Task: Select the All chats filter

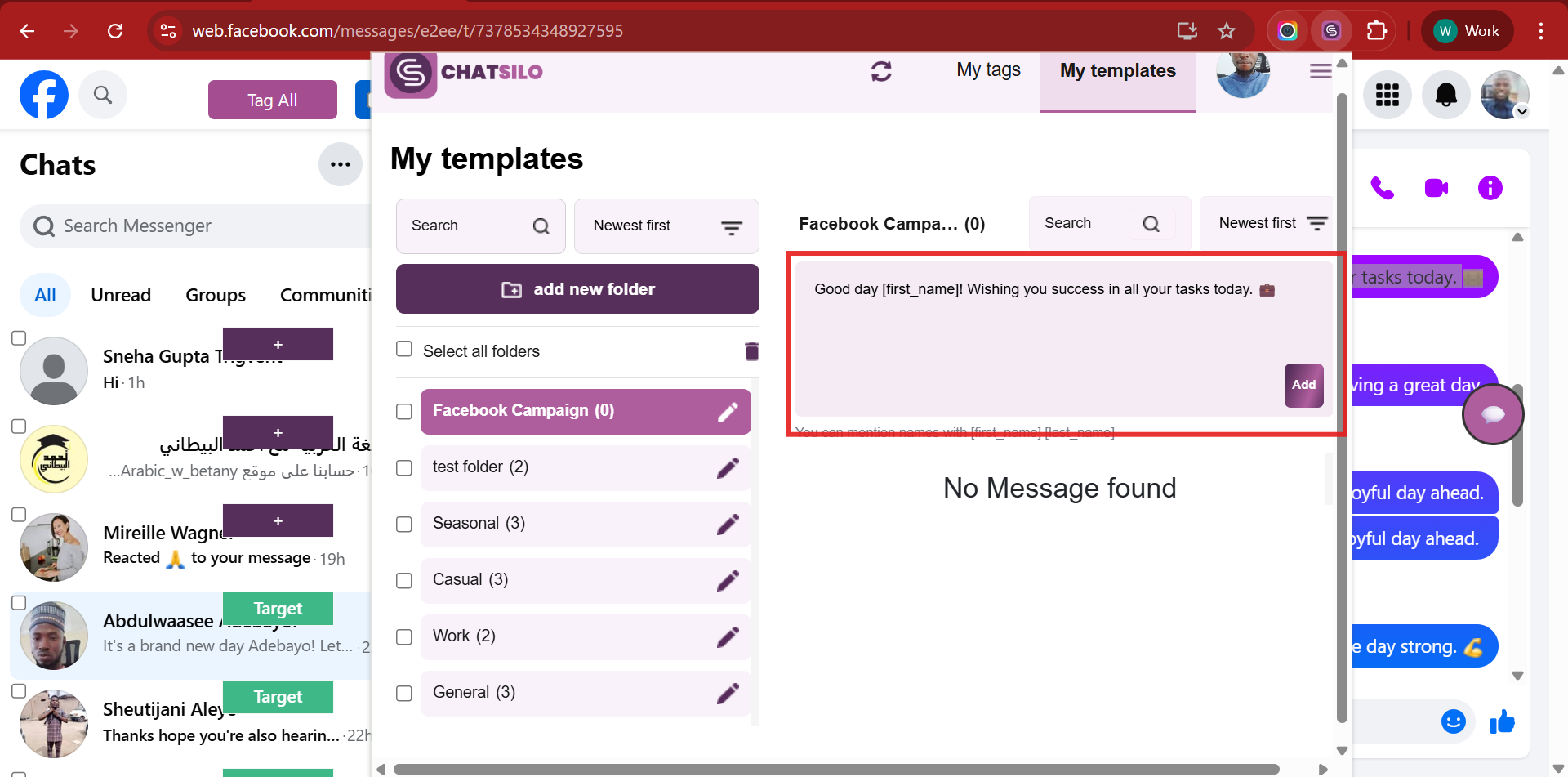Action: tap(46, 295)
